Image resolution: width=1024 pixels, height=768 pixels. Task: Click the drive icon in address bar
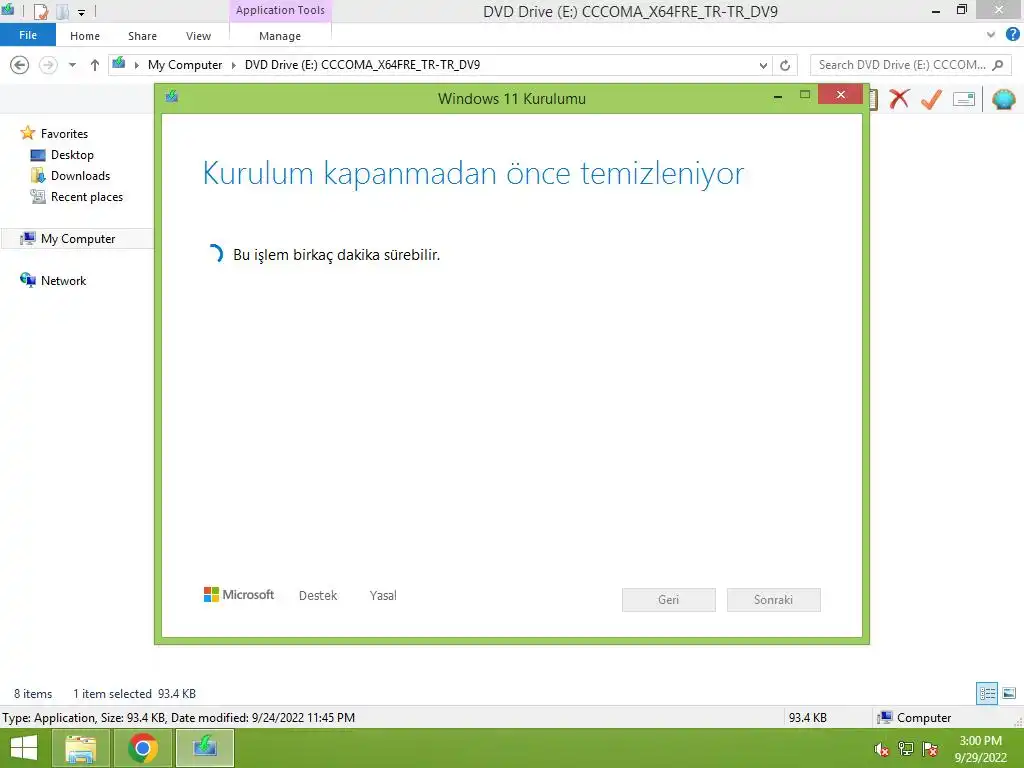(119, 63)
